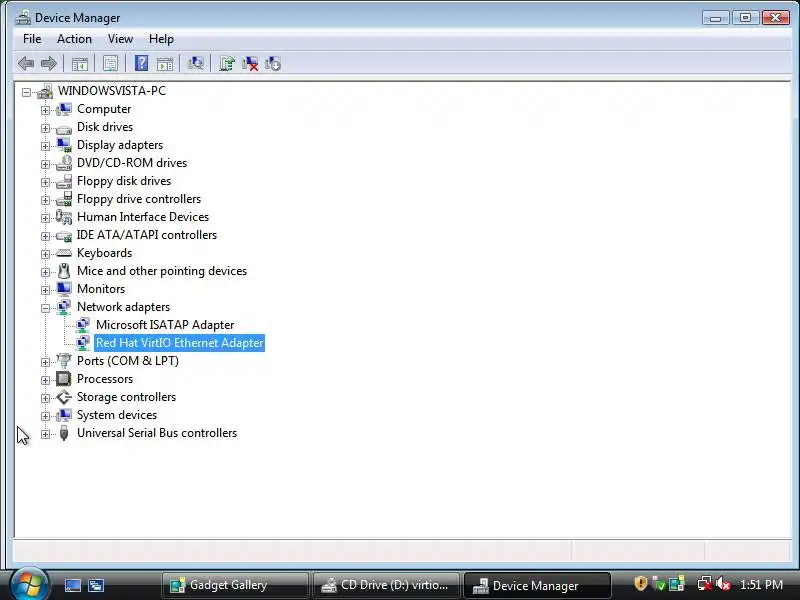Click the Forward arrow toolbar icon

(49, 64)
